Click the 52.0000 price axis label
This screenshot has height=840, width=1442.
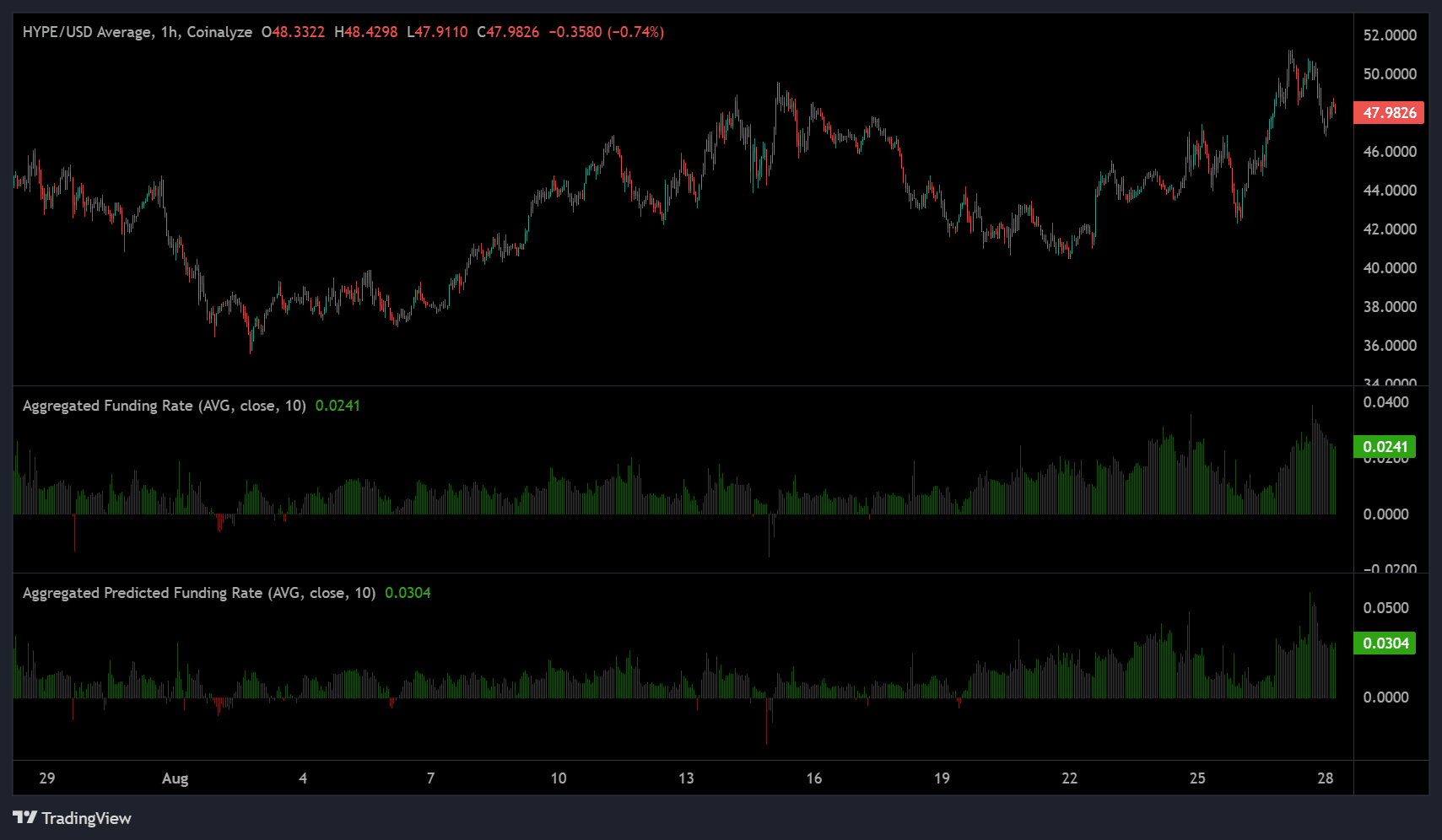point(1390,35)
